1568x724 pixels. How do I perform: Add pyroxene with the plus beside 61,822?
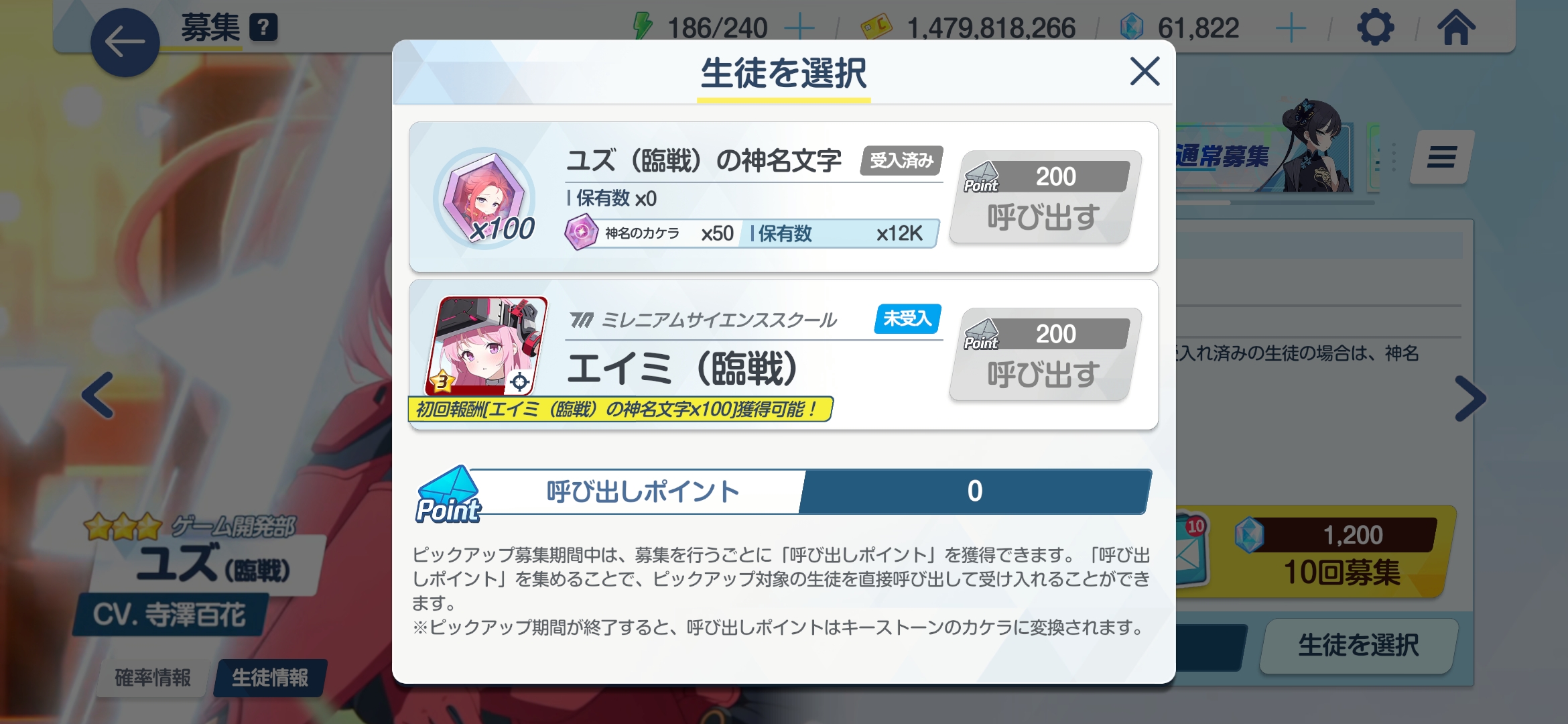coord(1291,28)
